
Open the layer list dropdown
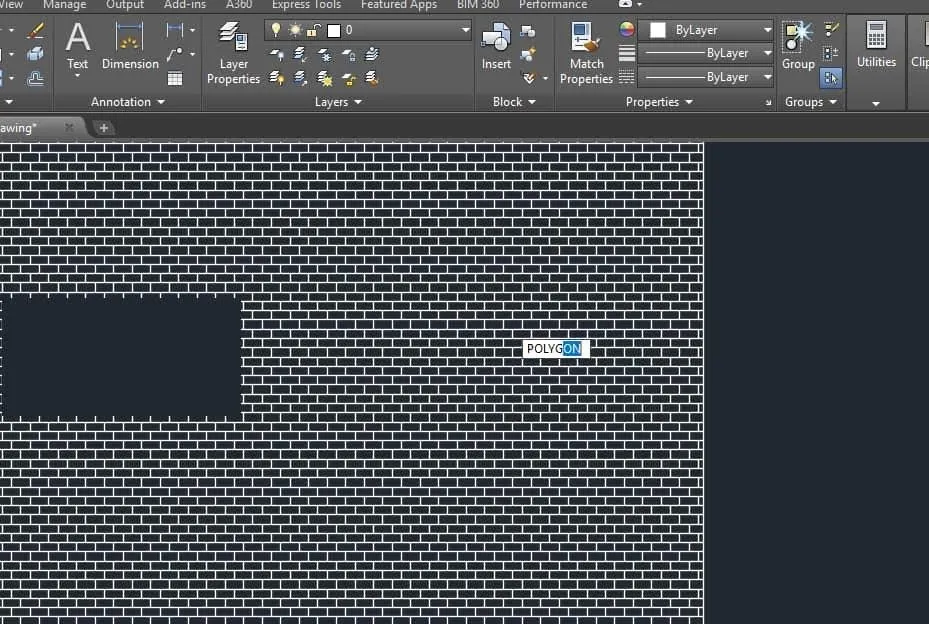click(466, 30)
